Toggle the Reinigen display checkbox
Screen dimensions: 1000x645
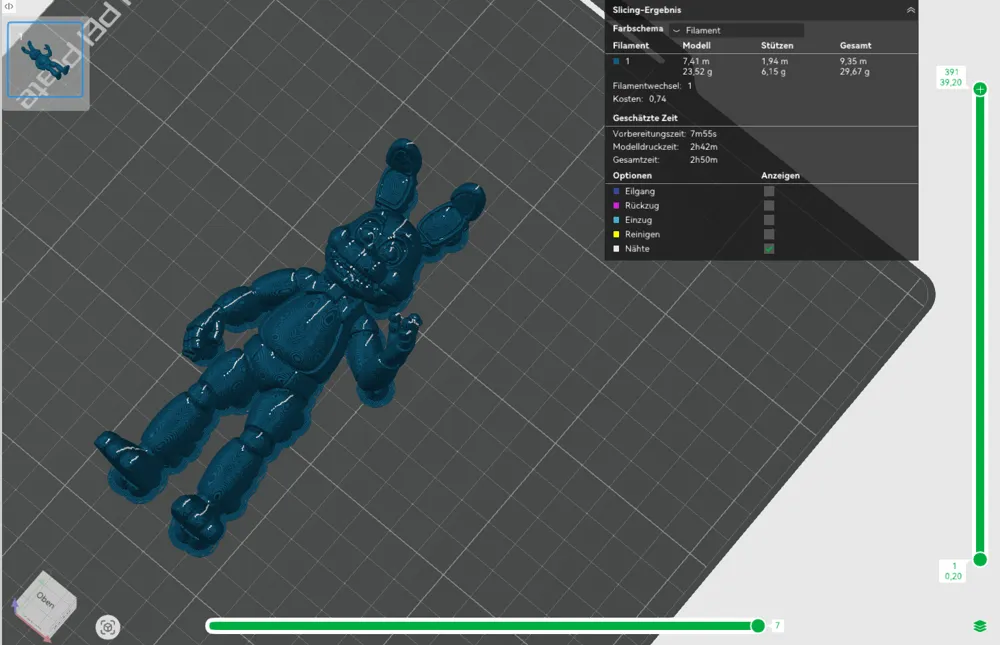pos(769,234)
